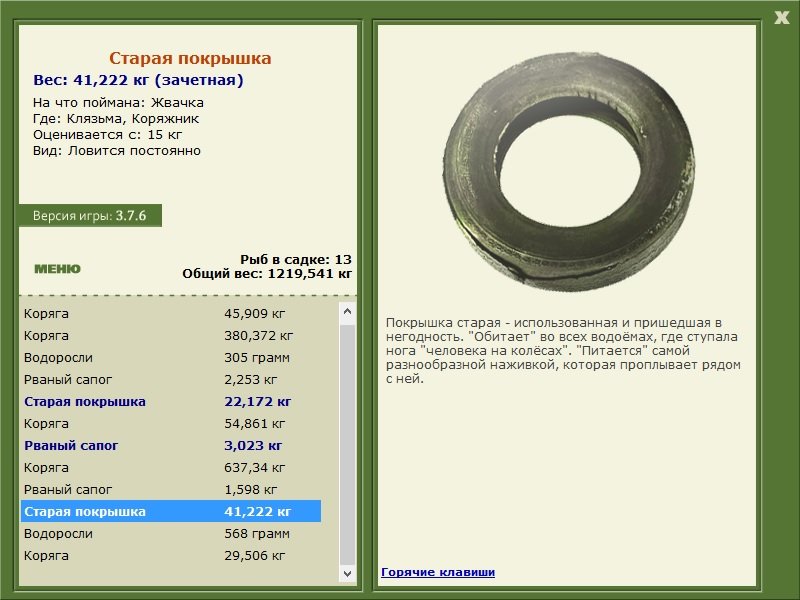Select the Рваный сапог 2,253 кг entry
The height and width of the screenshot is (600, 800).
171,379
